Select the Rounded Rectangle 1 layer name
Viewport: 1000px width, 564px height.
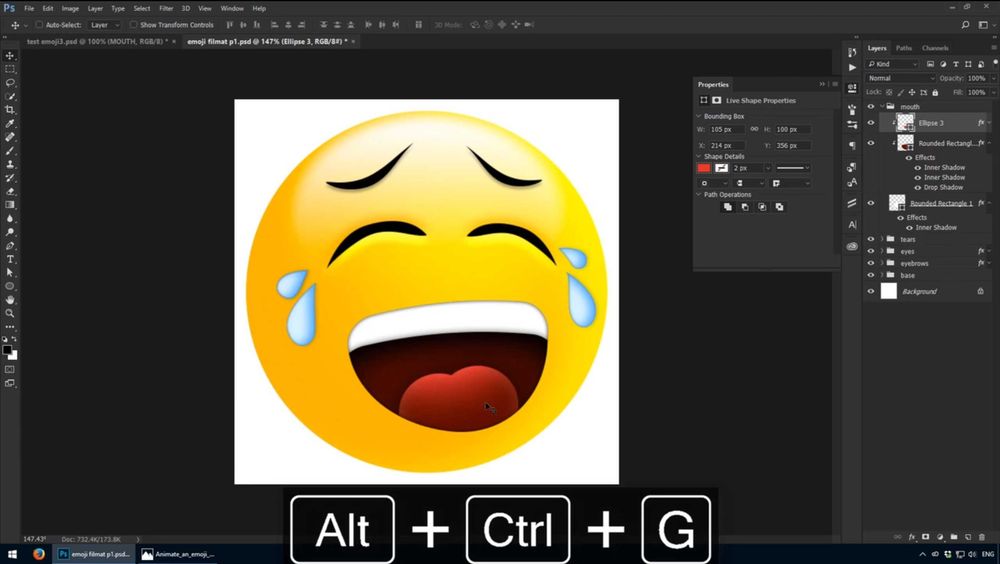click(x=941, y=203)
